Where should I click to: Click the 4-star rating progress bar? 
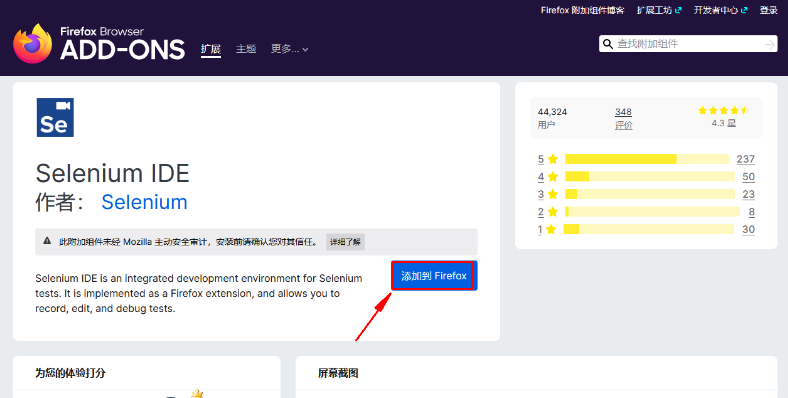coord(650,176)
